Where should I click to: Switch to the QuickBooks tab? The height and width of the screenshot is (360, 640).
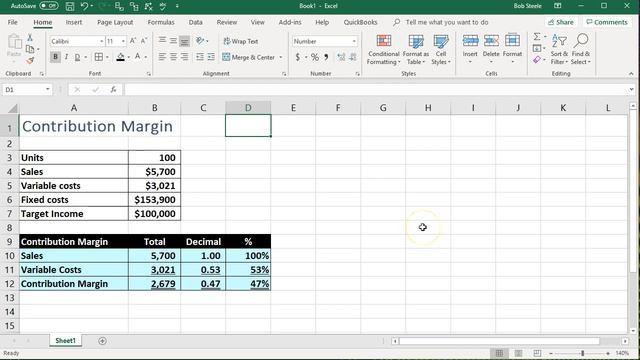click(360, 22)
